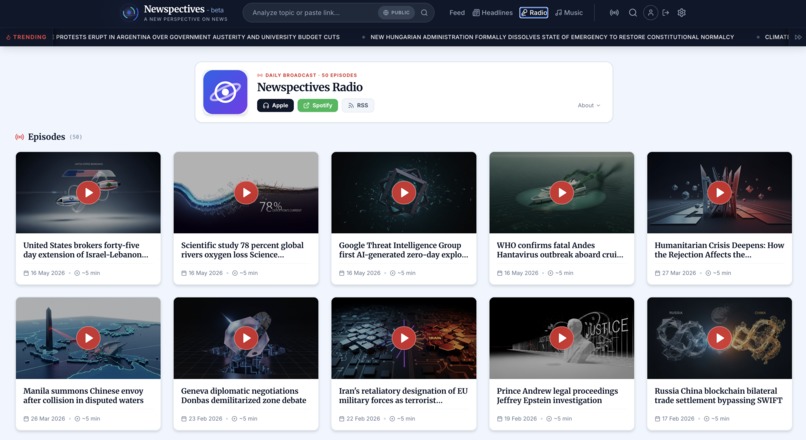Open the Hungarian administration trending headline

[552, 37]
